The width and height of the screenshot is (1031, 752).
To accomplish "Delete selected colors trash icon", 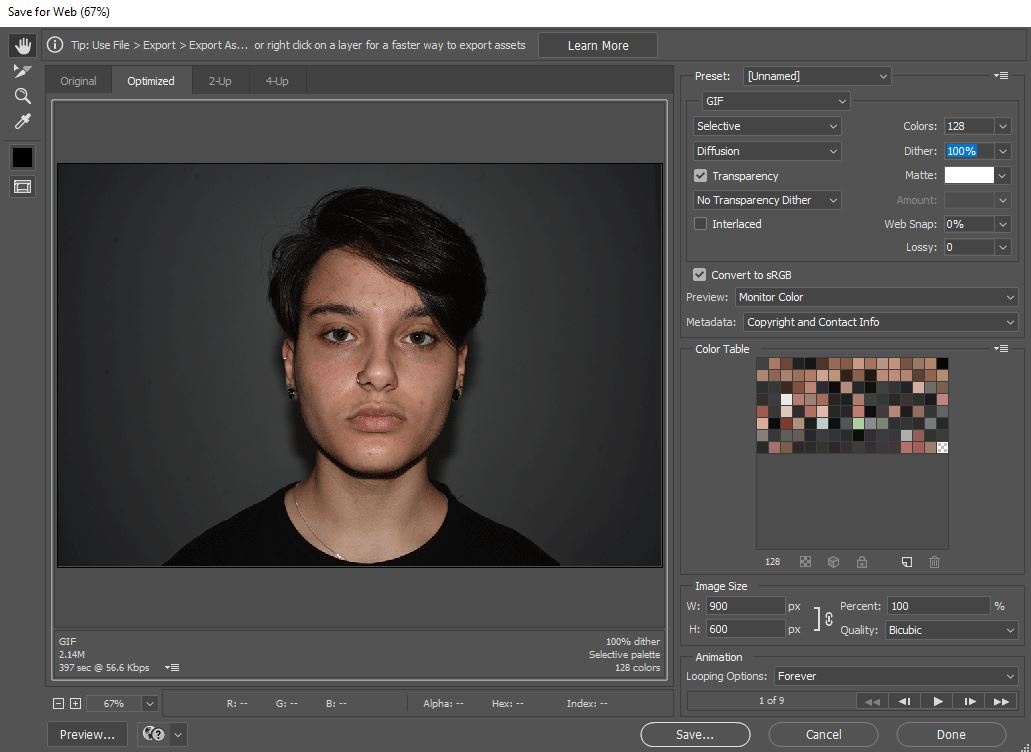I will [x=934, y=561].
